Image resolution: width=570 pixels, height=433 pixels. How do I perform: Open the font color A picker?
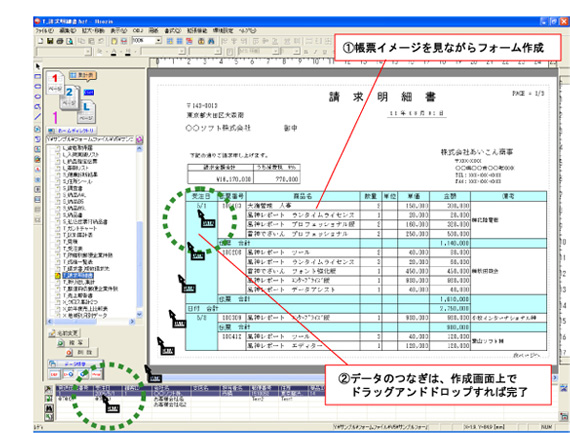tap(114, 52)
